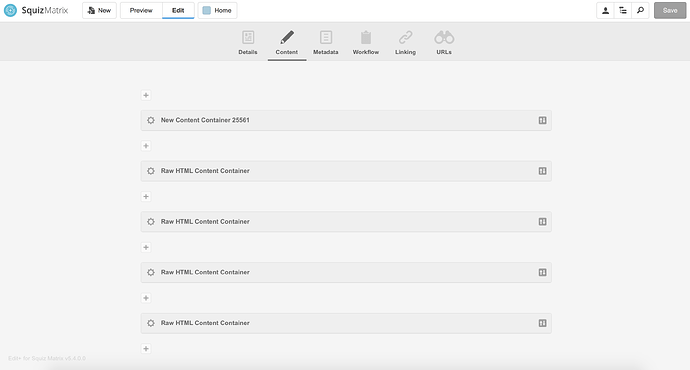Add container above New Content Container 25561
Screen dimensions: 690x370
146,95
